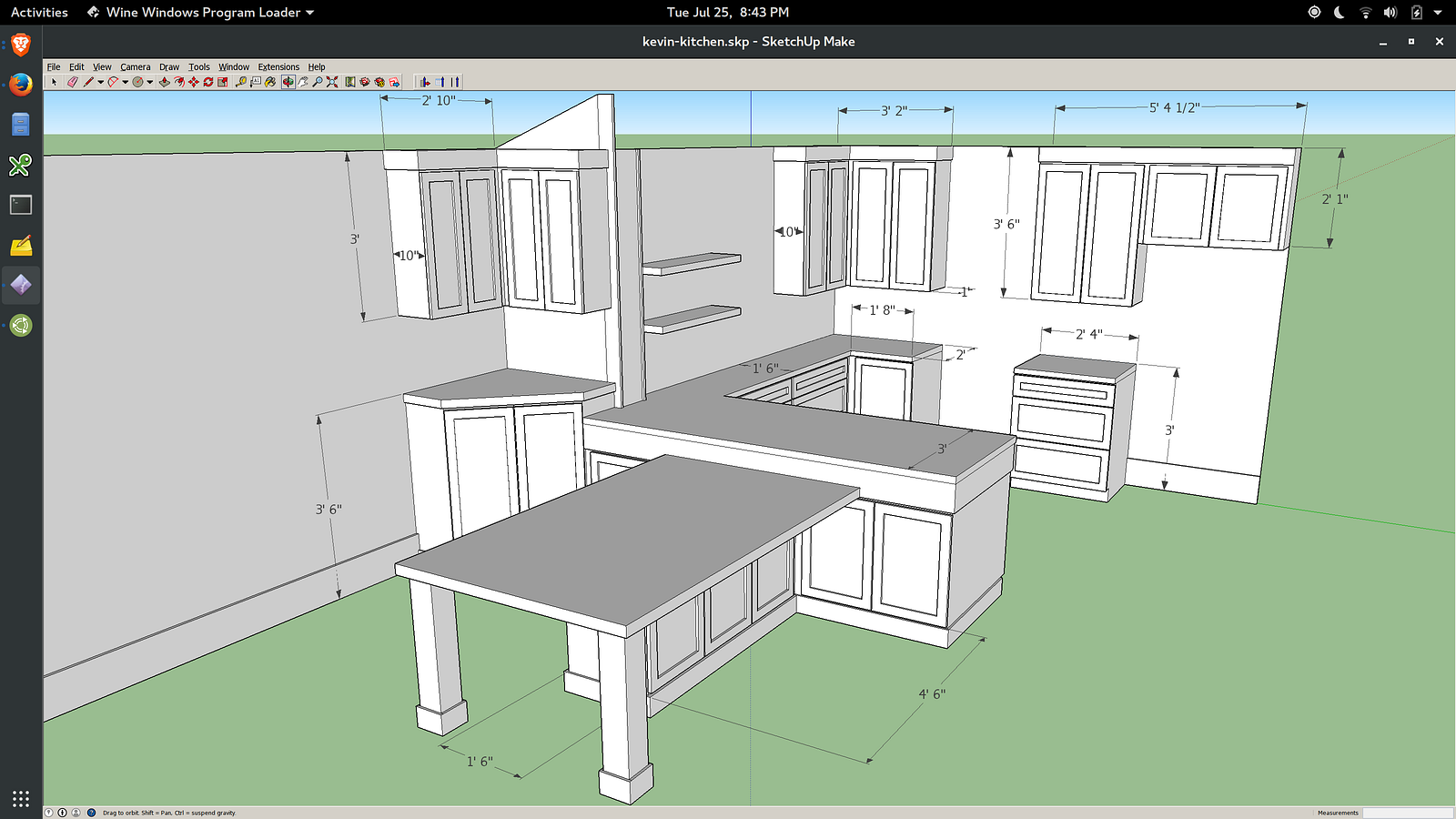The image size is (1456, 819).
Task: Open Wine Windows Program Loader app menu
Action: pos(202,13)
